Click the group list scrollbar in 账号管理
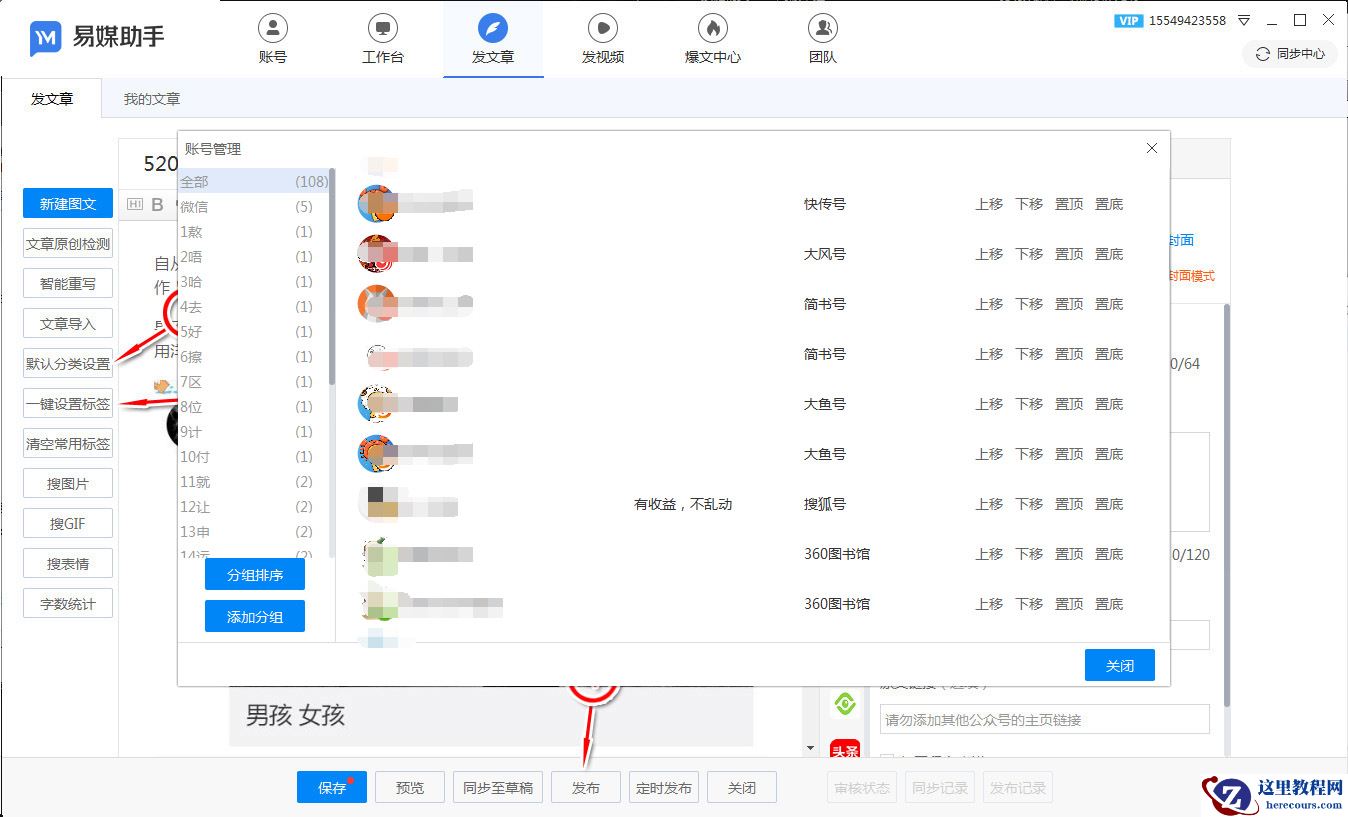The width and height of the screenshot is (1348, 817). [x=332, y=278]
